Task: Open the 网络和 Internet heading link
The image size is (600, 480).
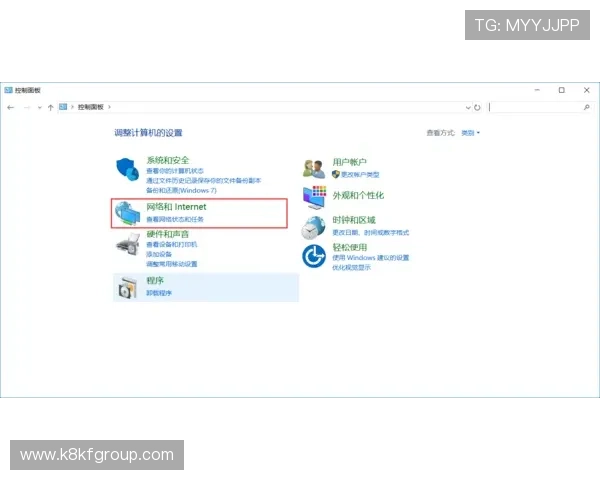Action: (176, 207)
